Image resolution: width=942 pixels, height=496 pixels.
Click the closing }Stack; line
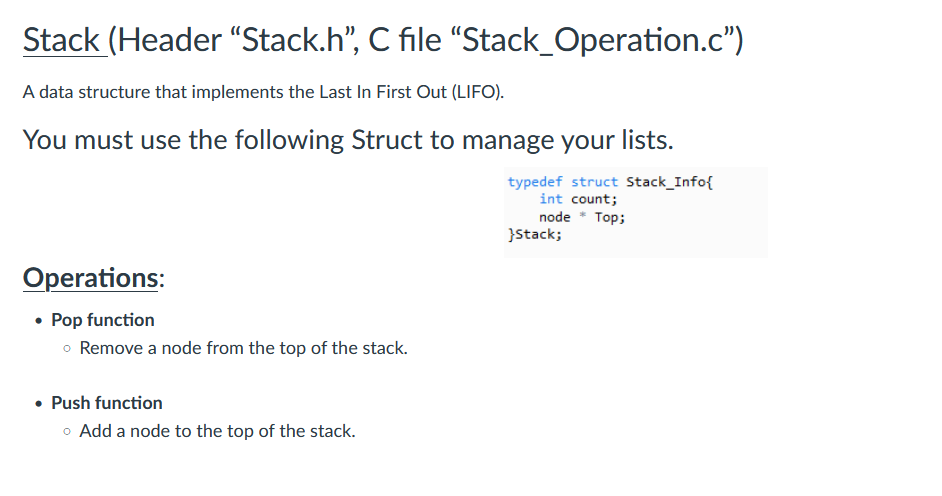(x=535, y=234)
